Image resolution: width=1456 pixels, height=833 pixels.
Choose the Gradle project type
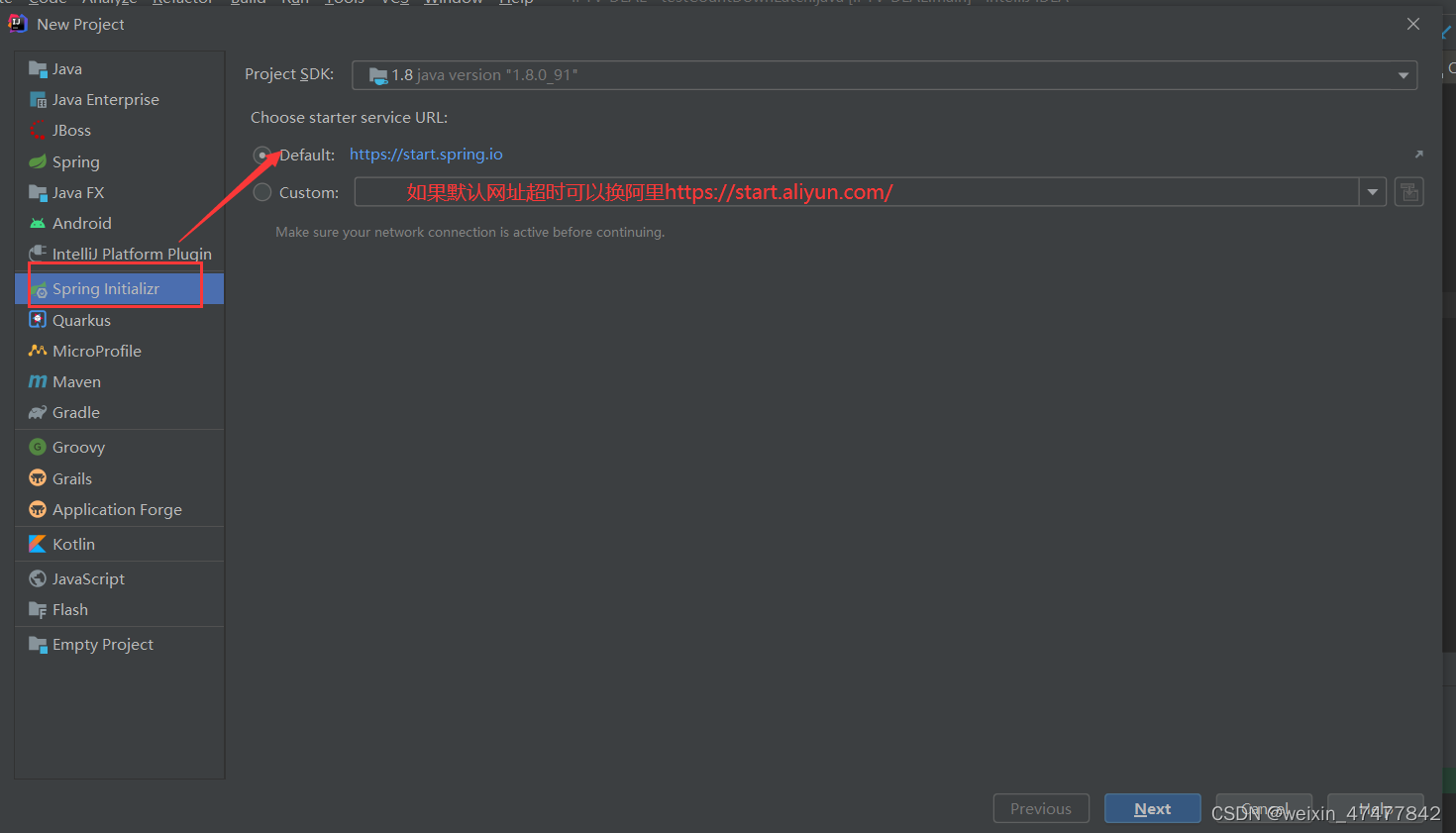click(x=120, y=412)
